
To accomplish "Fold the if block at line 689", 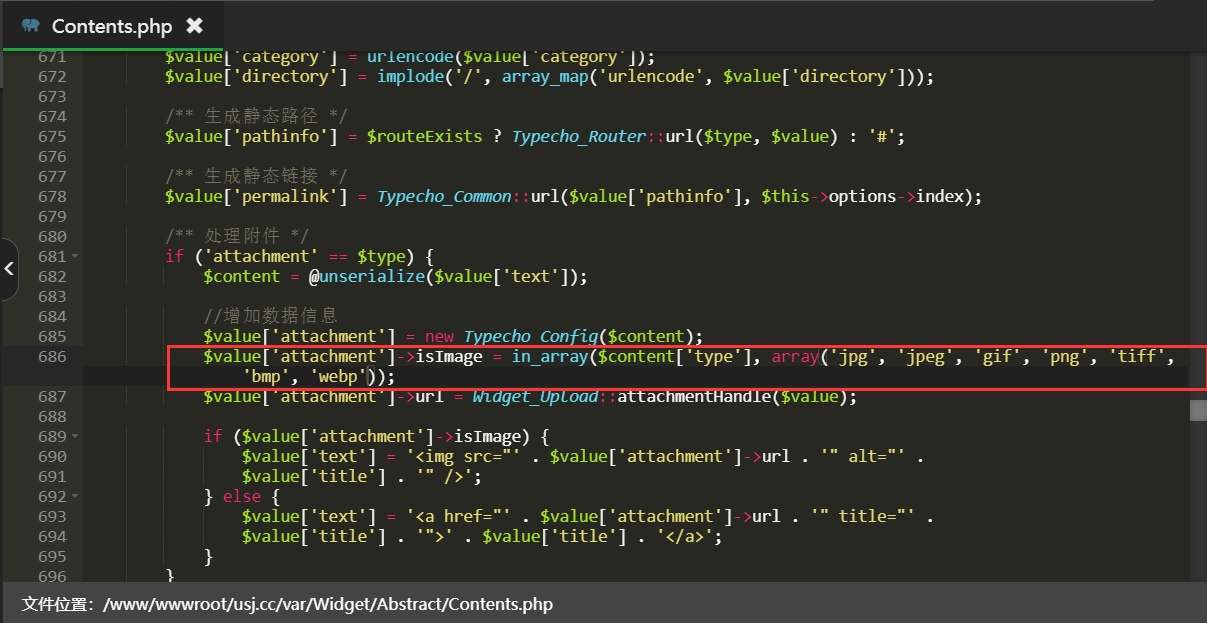I will coord(75,437).
